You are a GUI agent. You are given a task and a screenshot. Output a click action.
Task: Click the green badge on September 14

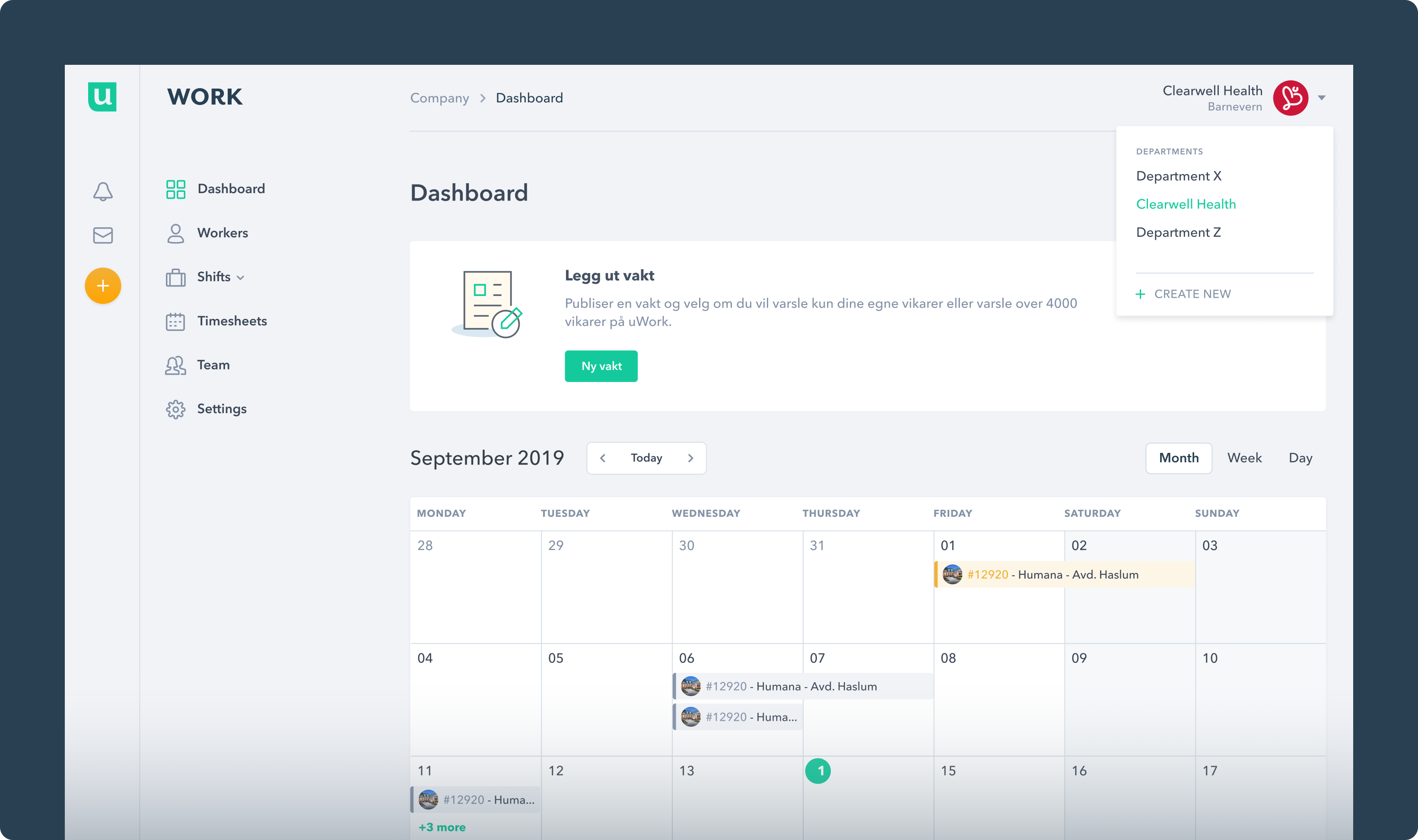[x=819, y=770]
